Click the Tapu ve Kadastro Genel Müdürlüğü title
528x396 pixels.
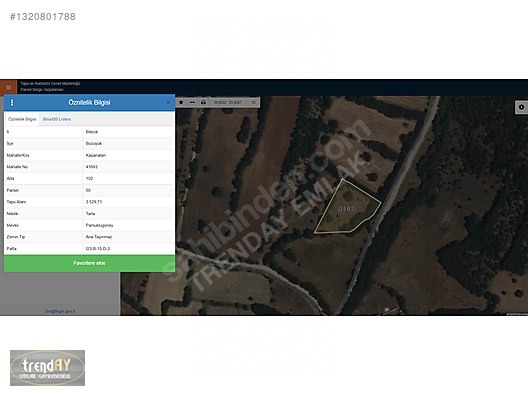50,84
